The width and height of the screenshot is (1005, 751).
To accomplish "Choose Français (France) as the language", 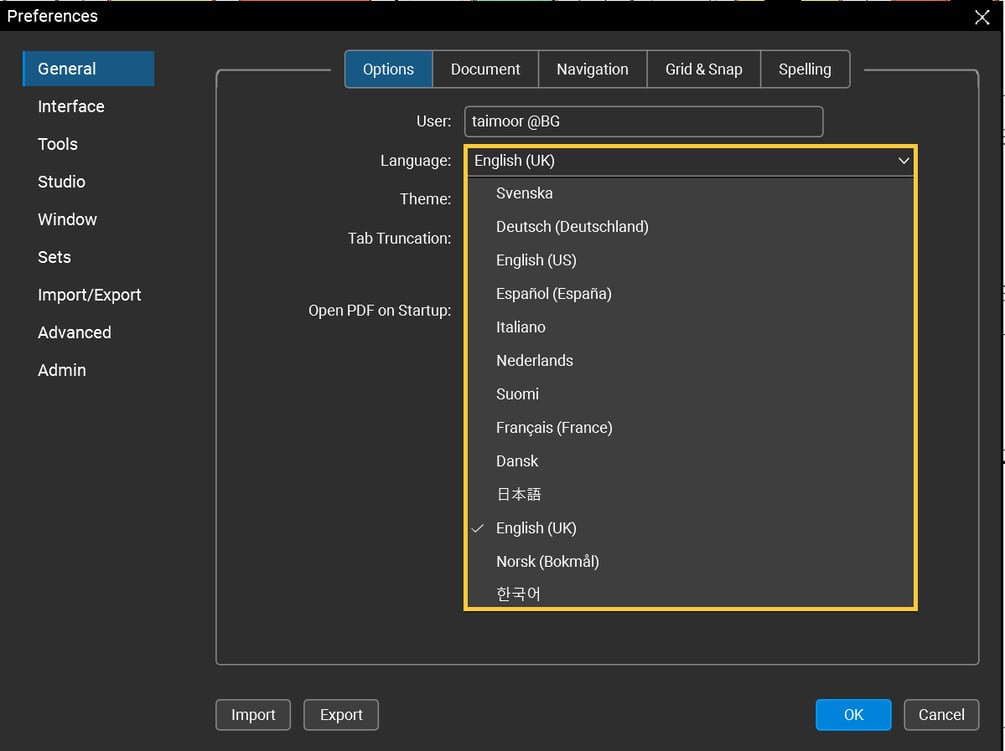I will point(554,427).
